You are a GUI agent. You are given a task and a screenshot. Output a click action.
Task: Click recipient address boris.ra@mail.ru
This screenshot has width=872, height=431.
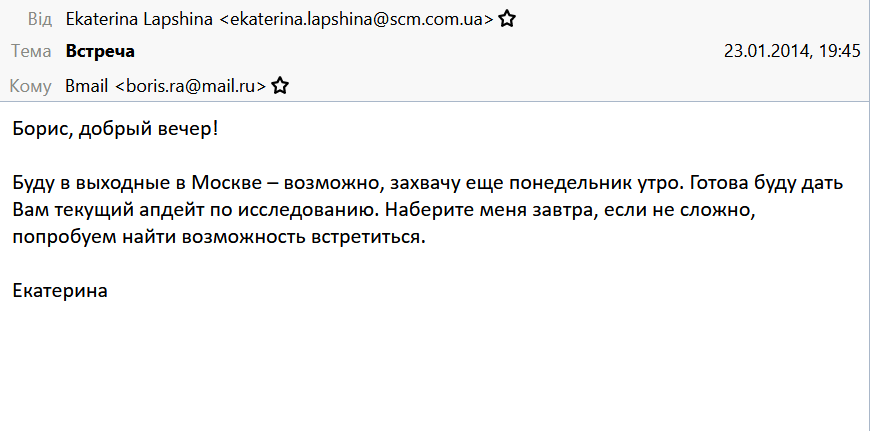click(x=191, y=86)
